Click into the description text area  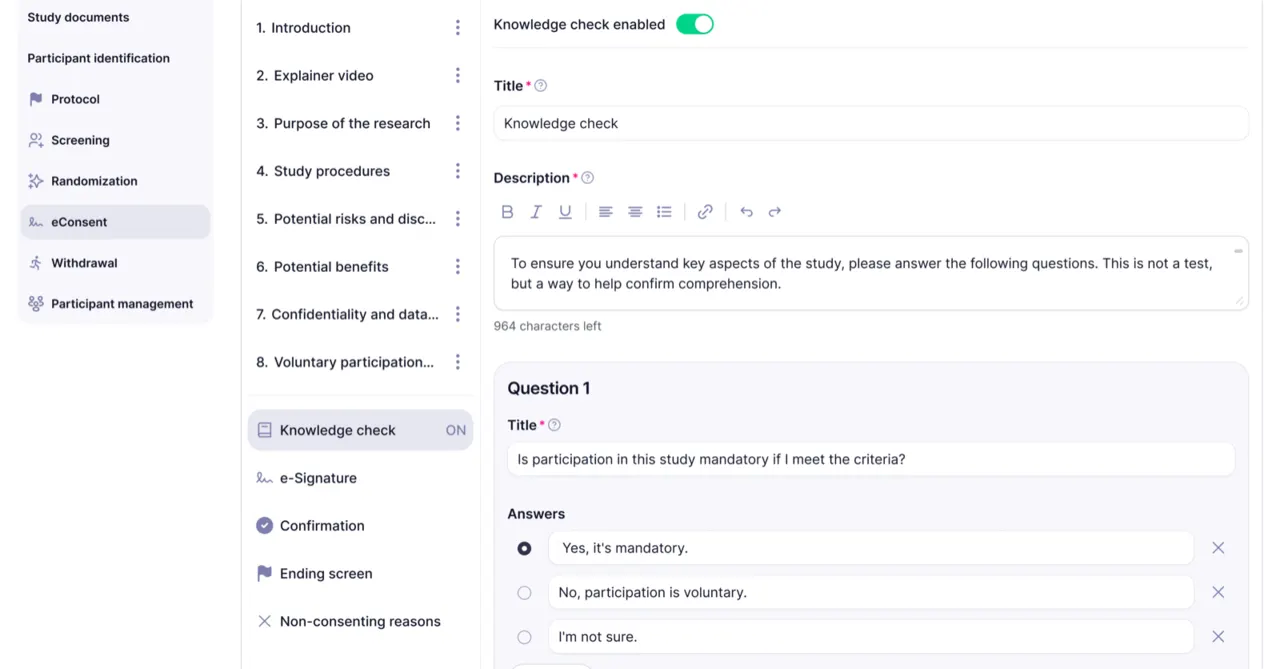coord(871,274)
